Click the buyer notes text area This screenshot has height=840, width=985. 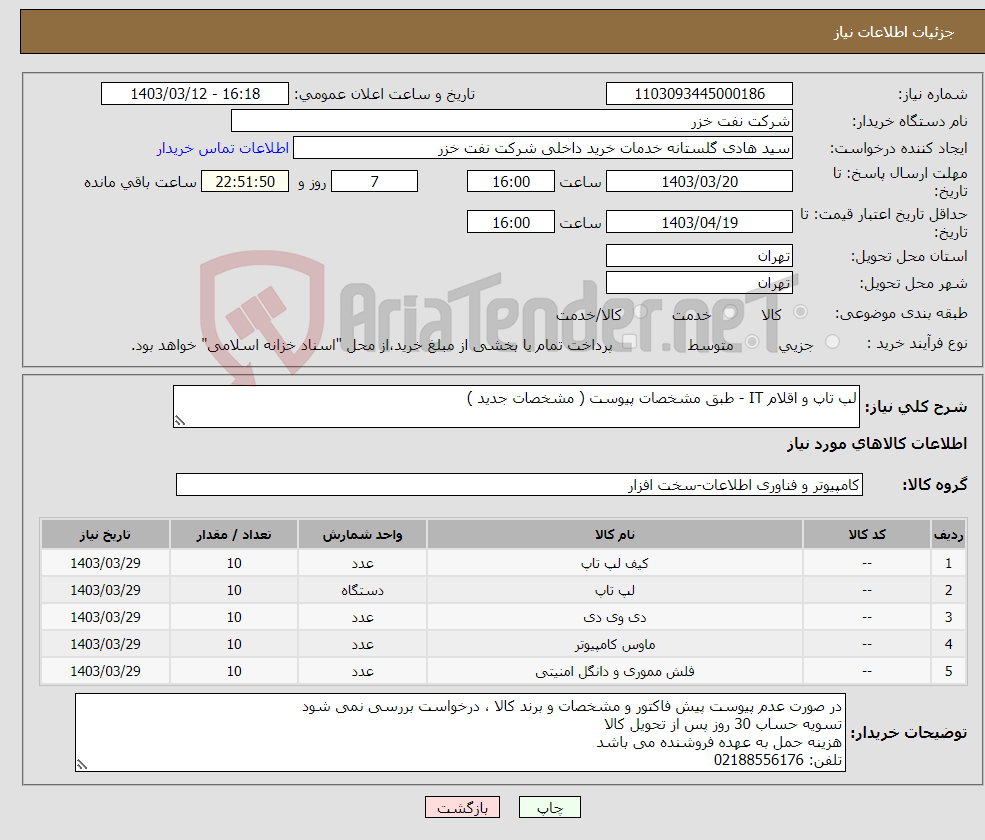click(x=460, y=733)
